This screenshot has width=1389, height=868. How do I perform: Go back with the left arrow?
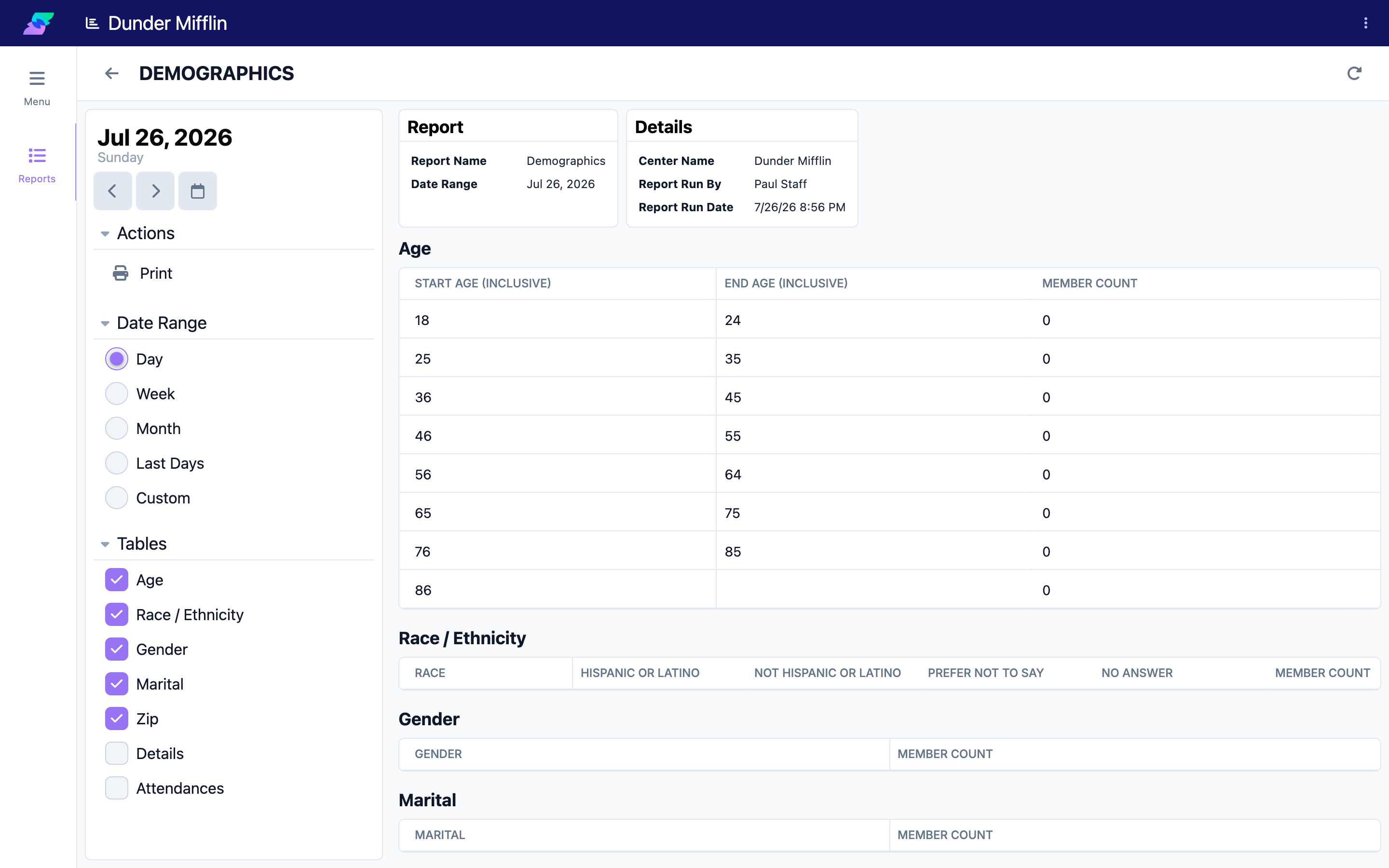point(112,73)
